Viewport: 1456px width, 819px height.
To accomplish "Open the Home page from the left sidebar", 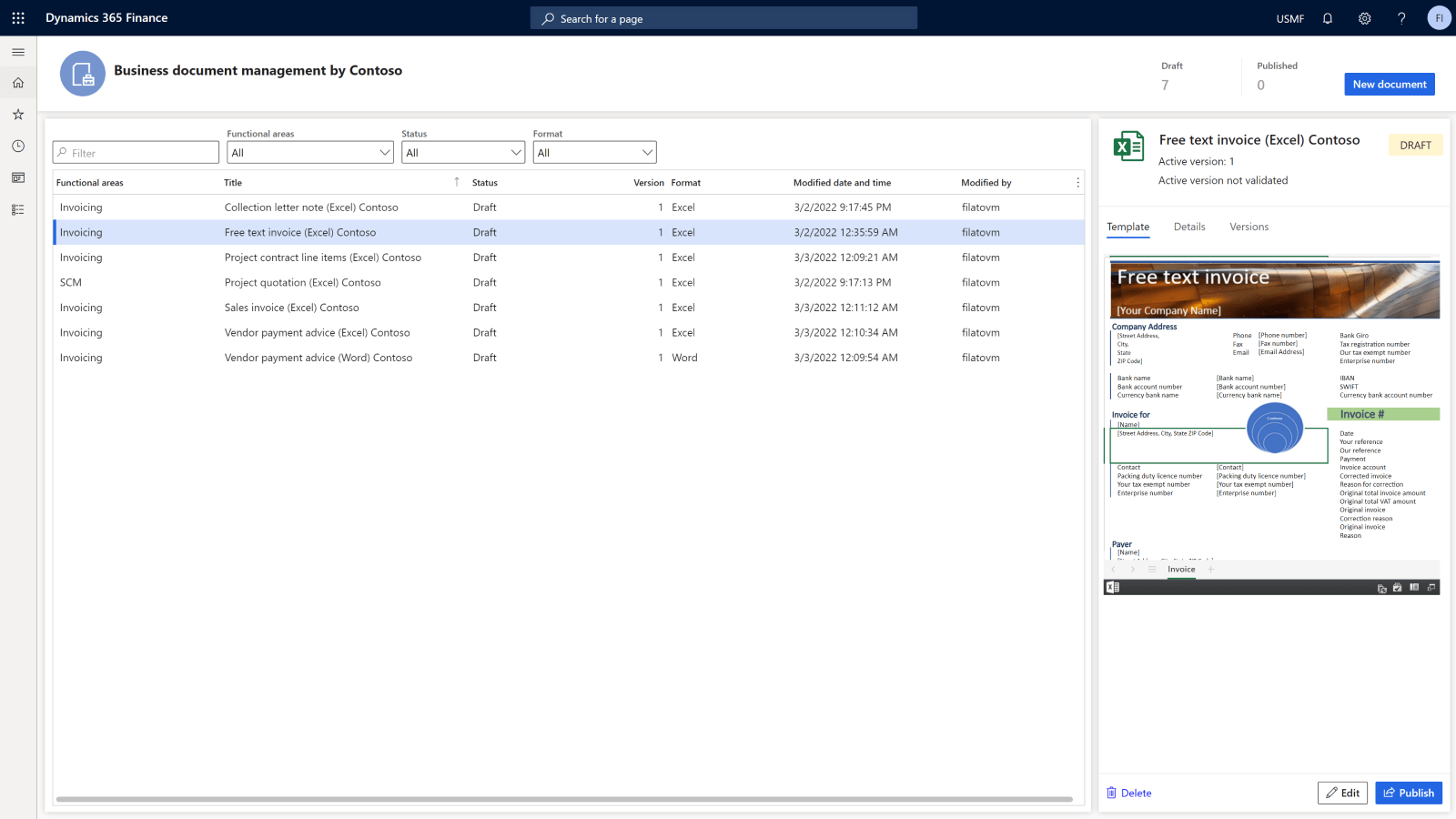I will click(17, 82).
